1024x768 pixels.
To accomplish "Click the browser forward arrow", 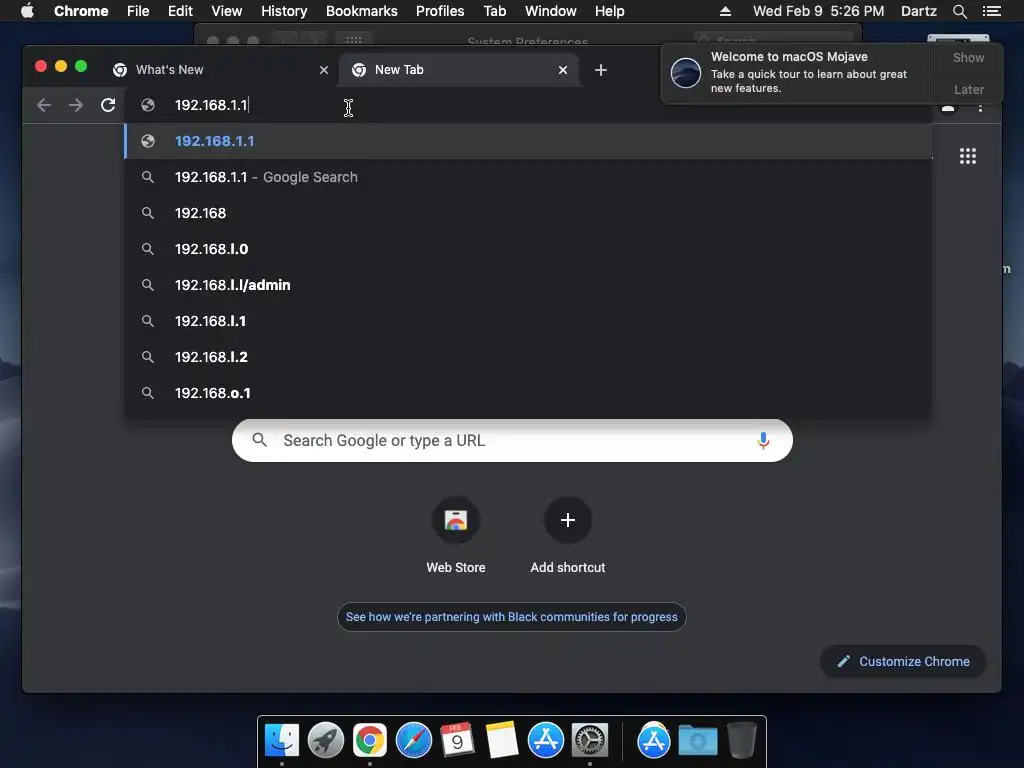I will pos(76,105).
